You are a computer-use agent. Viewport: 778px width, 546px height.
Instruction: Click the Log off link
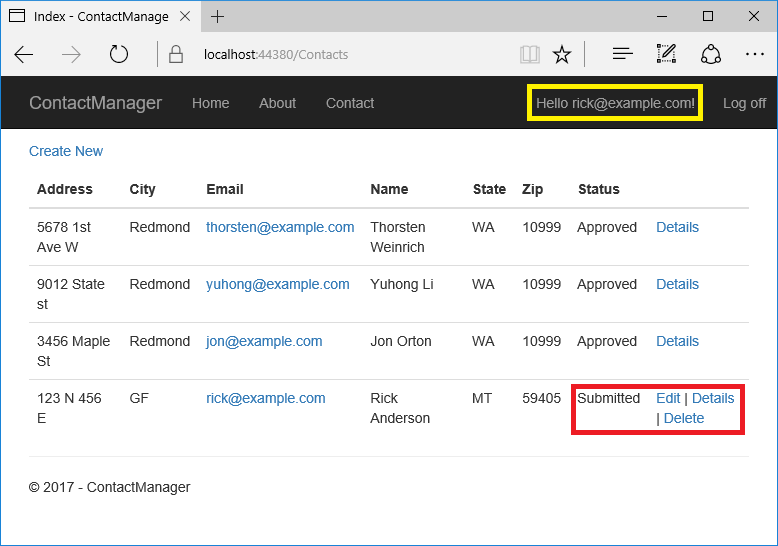pos(744,103)
